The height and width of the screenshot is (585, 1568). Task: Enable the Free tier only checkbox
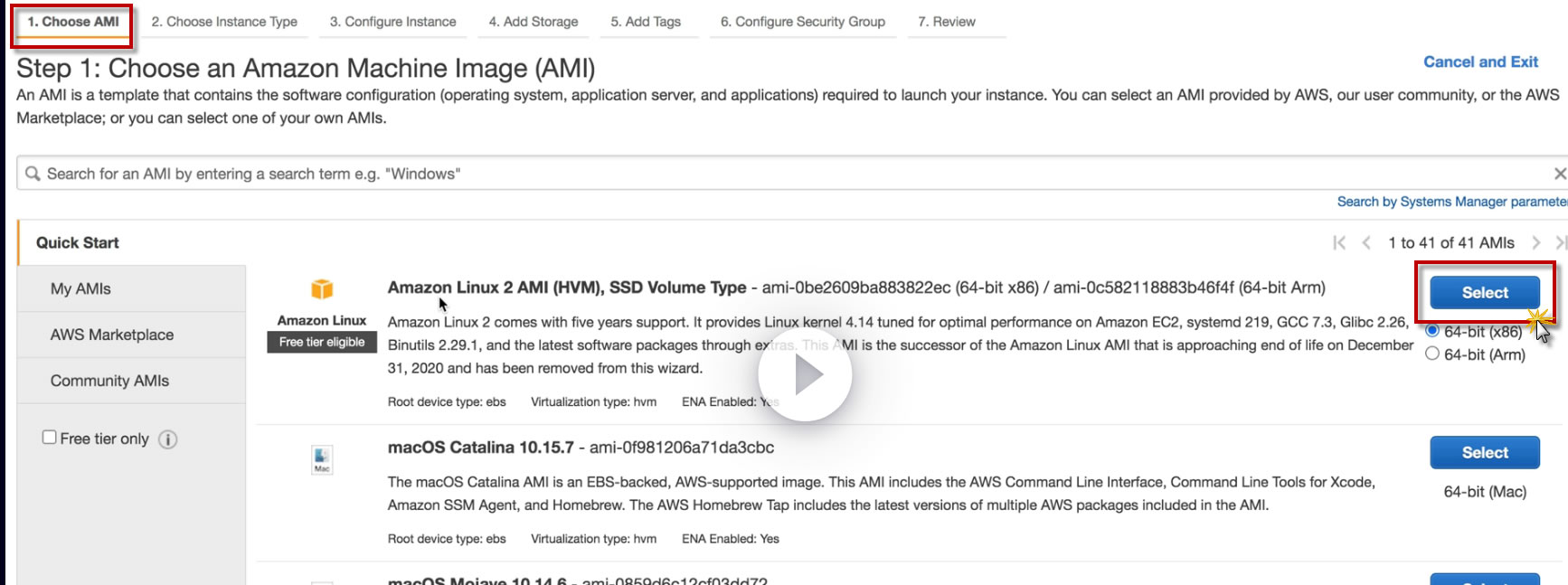pos(50,438)
